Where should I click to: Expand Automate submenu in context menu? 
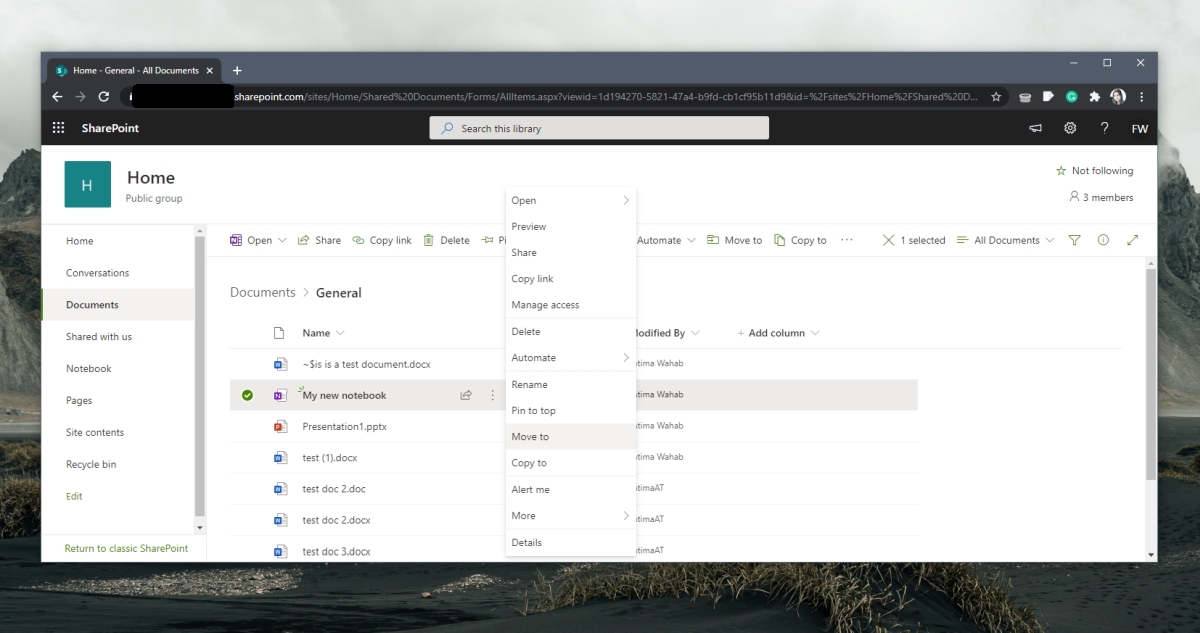(627, 357)
